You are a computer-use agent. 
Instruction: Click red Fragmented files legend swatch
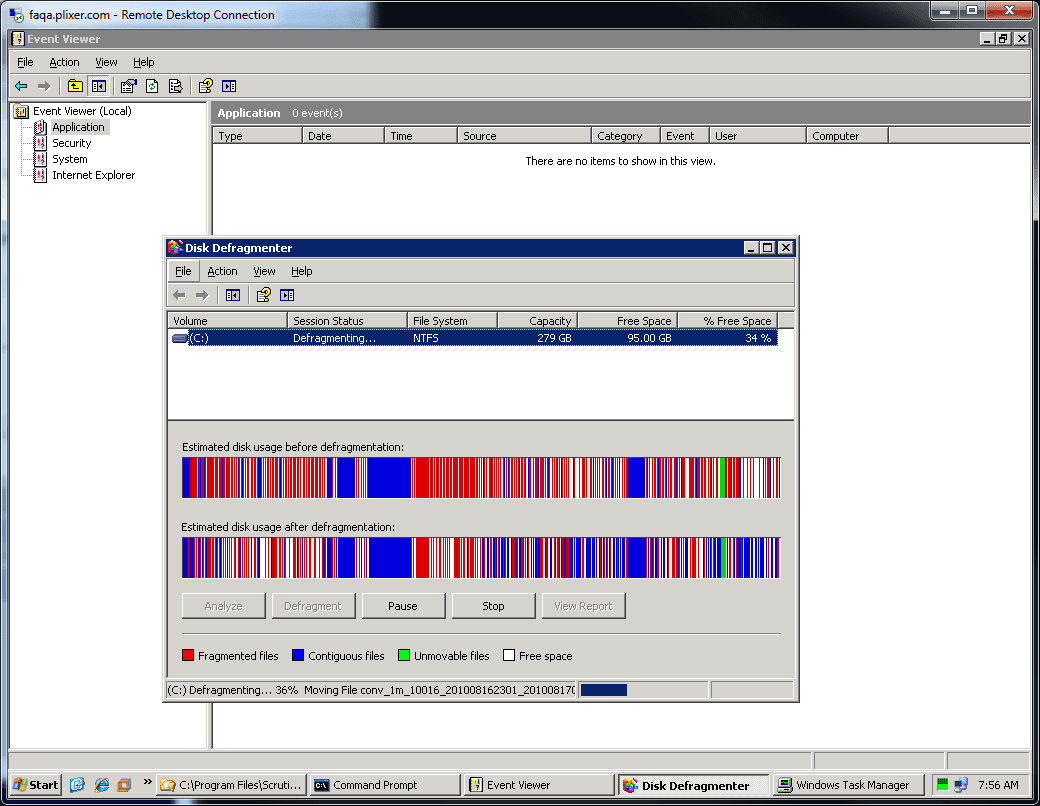(x=188, y=655)
